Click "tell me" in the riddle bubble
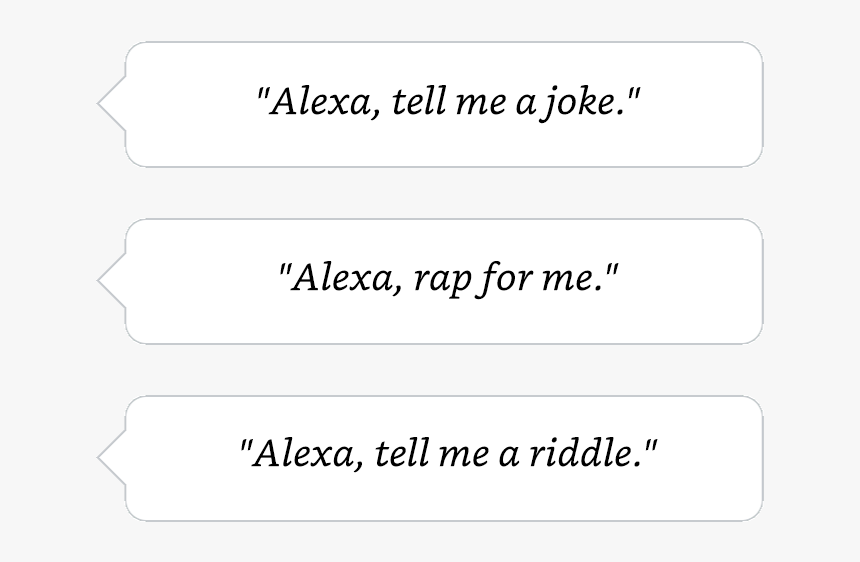The image size is (860, 562). [432, 454]
